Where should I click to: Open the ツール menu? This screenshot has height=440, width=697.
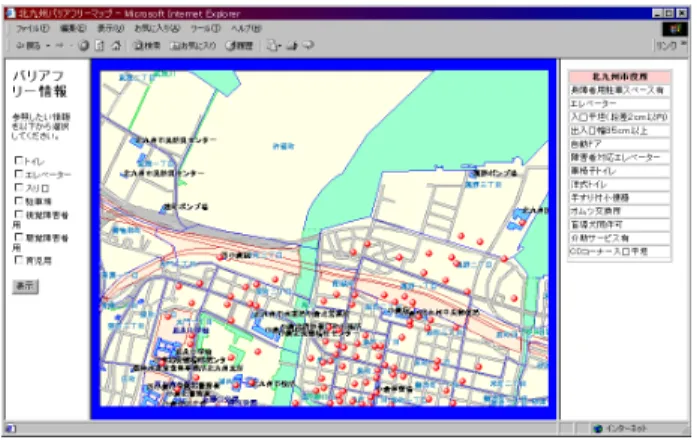click(205, 28)
